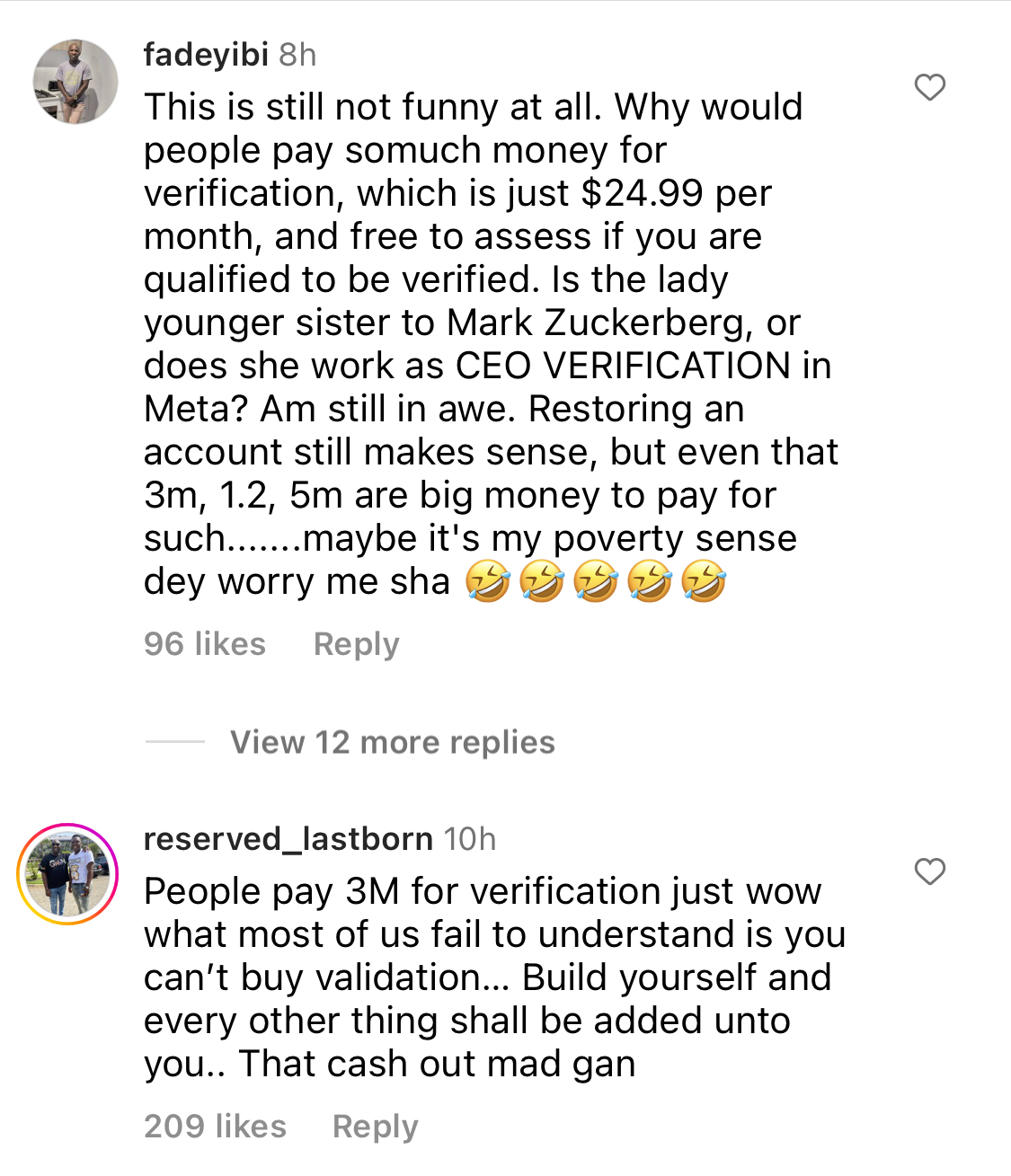
Task: Open fadeyibi's profile picture
Action: click(x=75, y=82)
